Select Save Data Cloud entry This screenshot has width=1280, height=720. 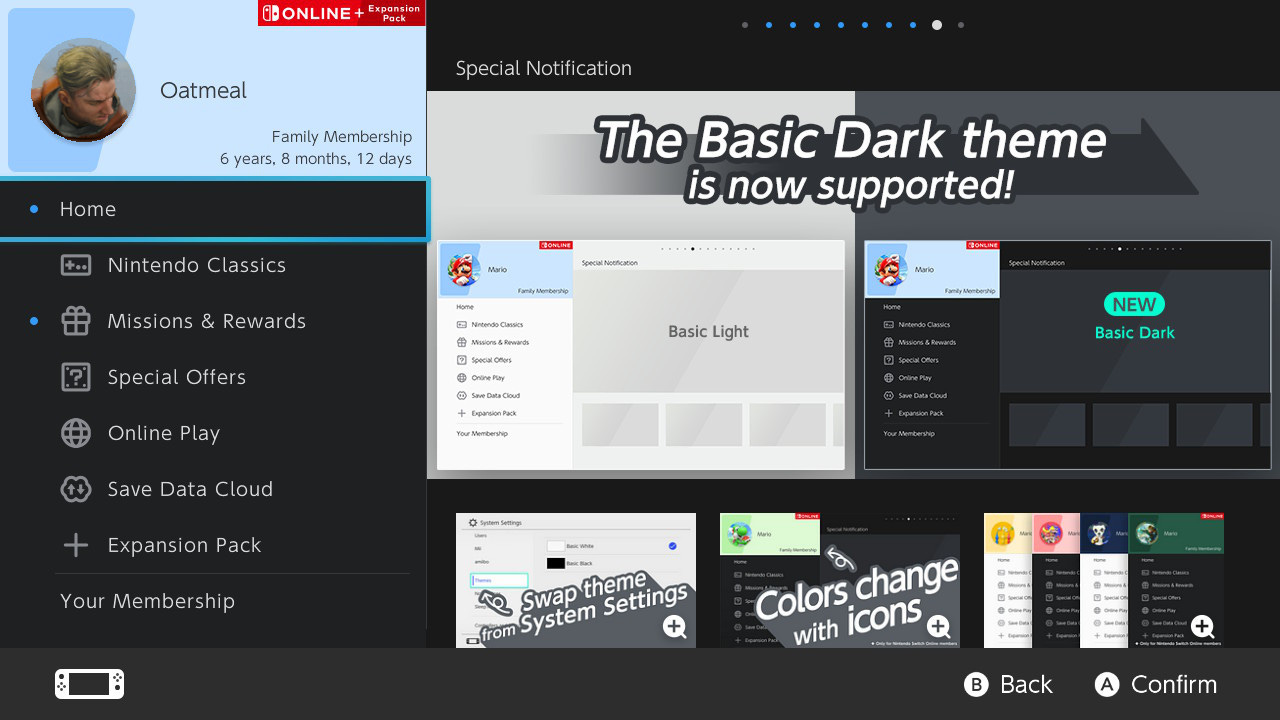[x=214, y=489]
